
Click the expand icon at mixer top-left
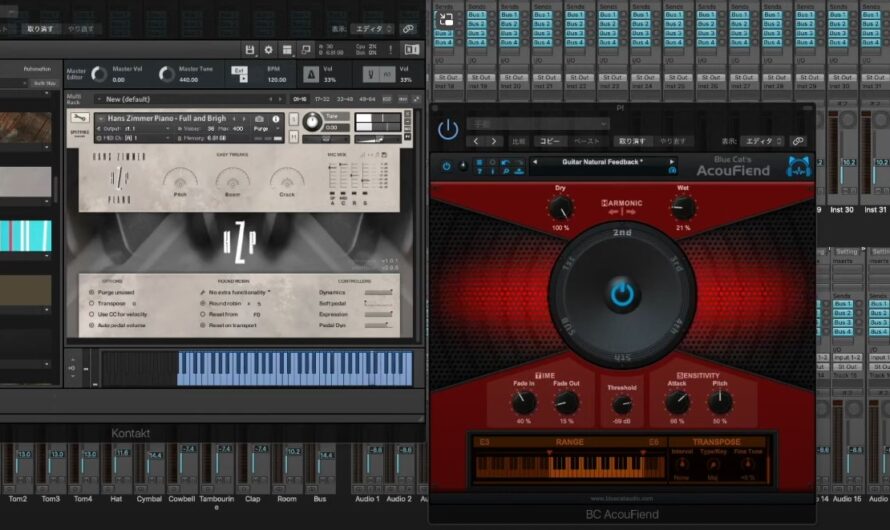[x=447, y=20]
